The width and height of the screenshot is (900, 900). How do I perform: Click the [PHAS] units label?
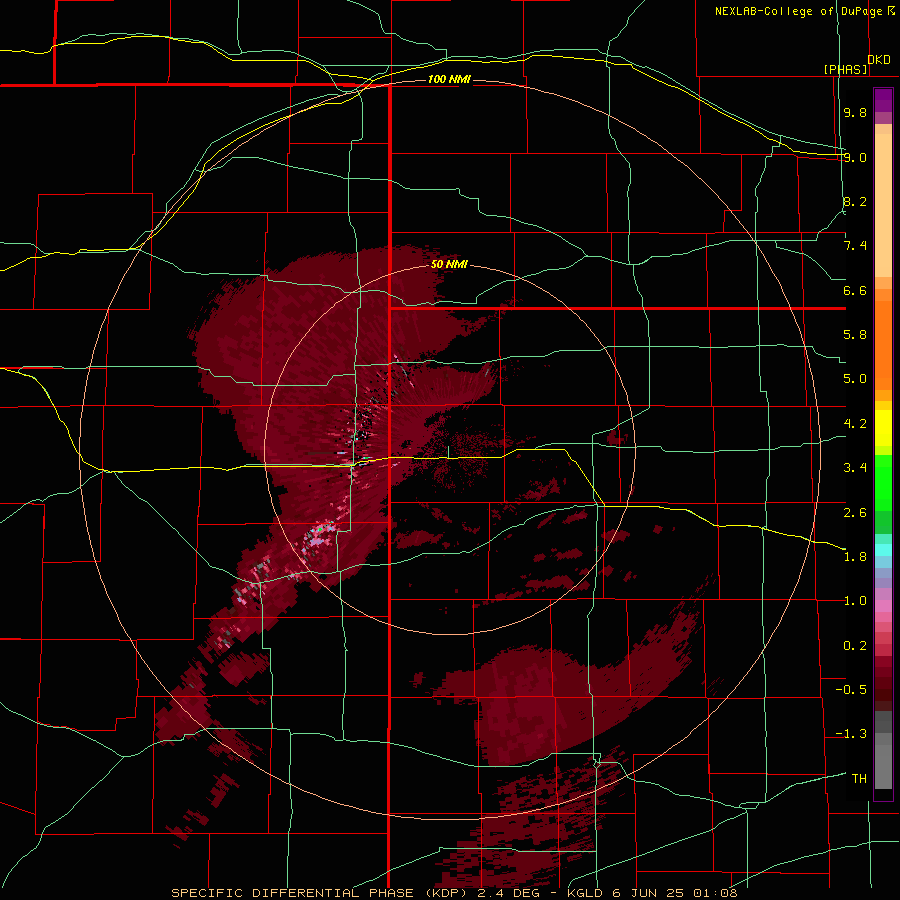click(845, 69)
